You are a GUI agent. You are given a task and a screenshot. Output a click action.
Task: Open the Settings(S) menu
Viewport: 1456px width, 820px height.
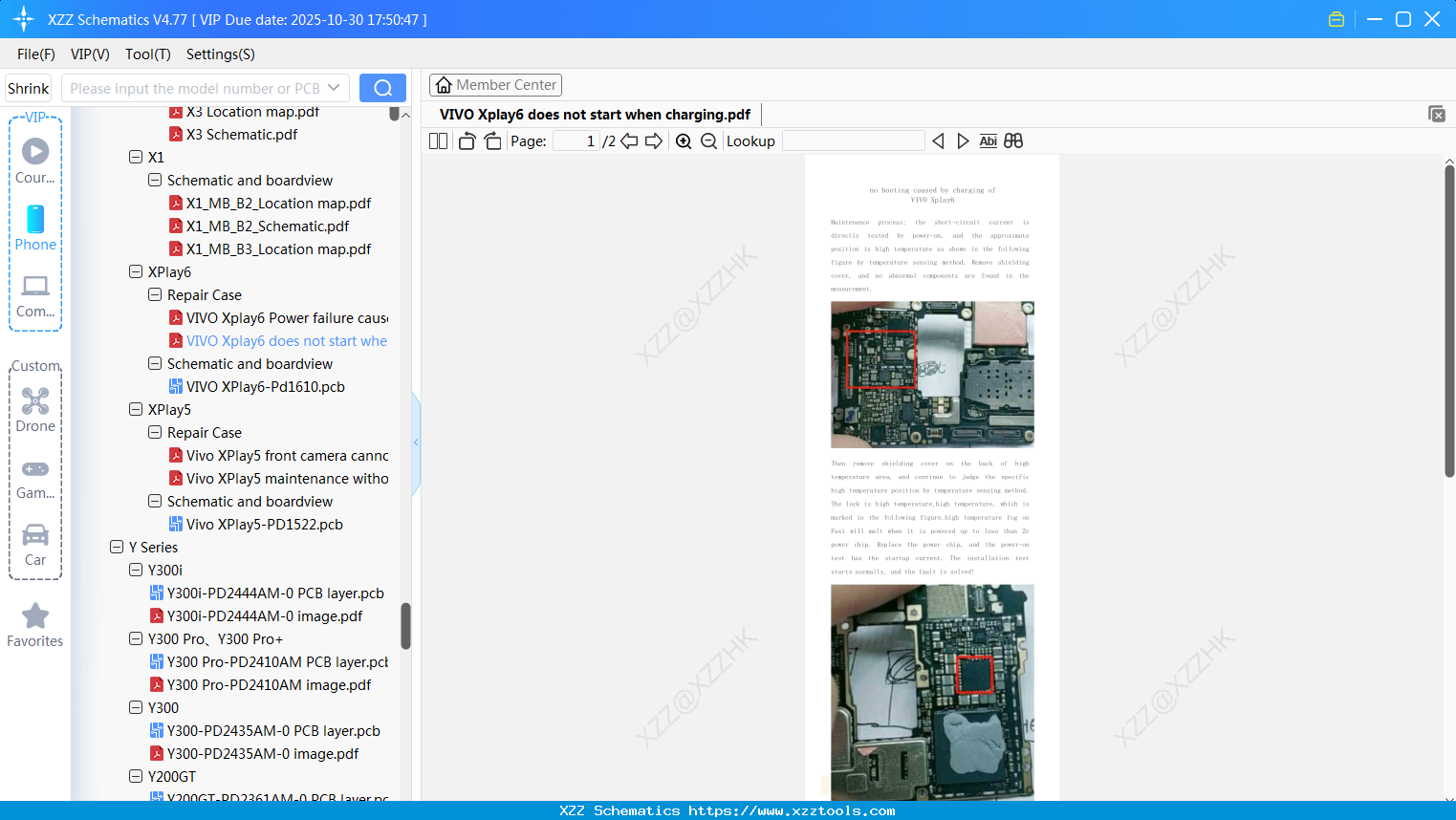click(x=221, y=54)
